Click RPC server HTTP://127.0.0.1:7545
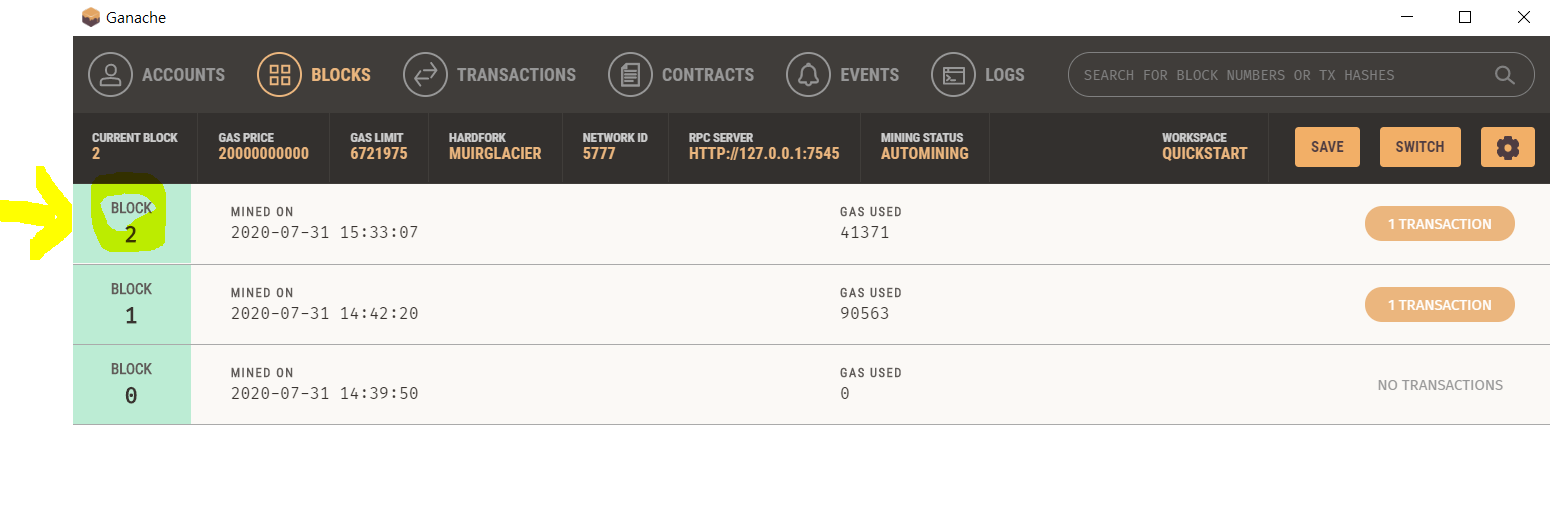The height and width of the screenshot is (507, 1550). point(764,154)
